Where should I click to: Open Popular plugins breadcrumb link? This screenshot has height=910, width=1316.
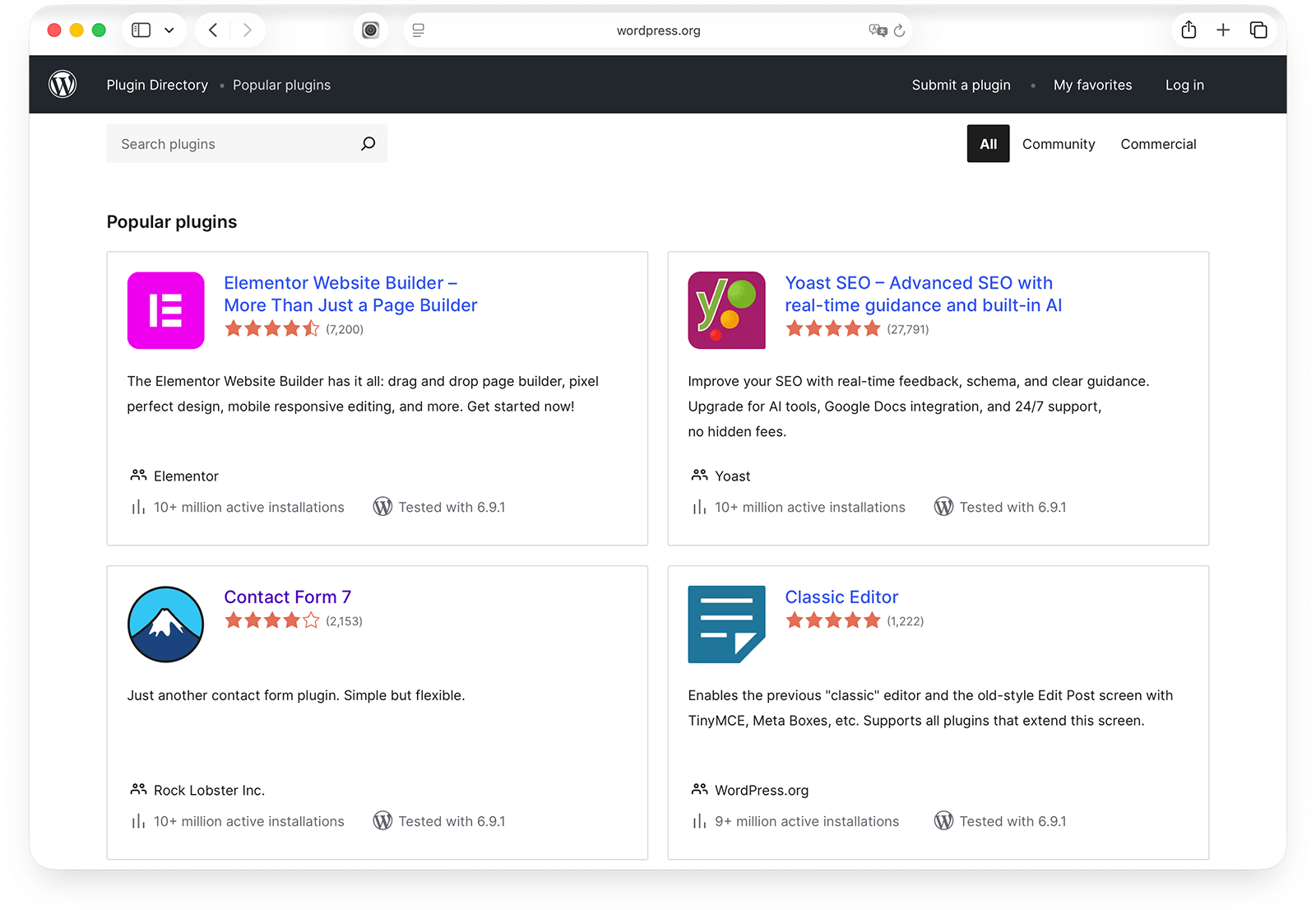tap(281, 85)
